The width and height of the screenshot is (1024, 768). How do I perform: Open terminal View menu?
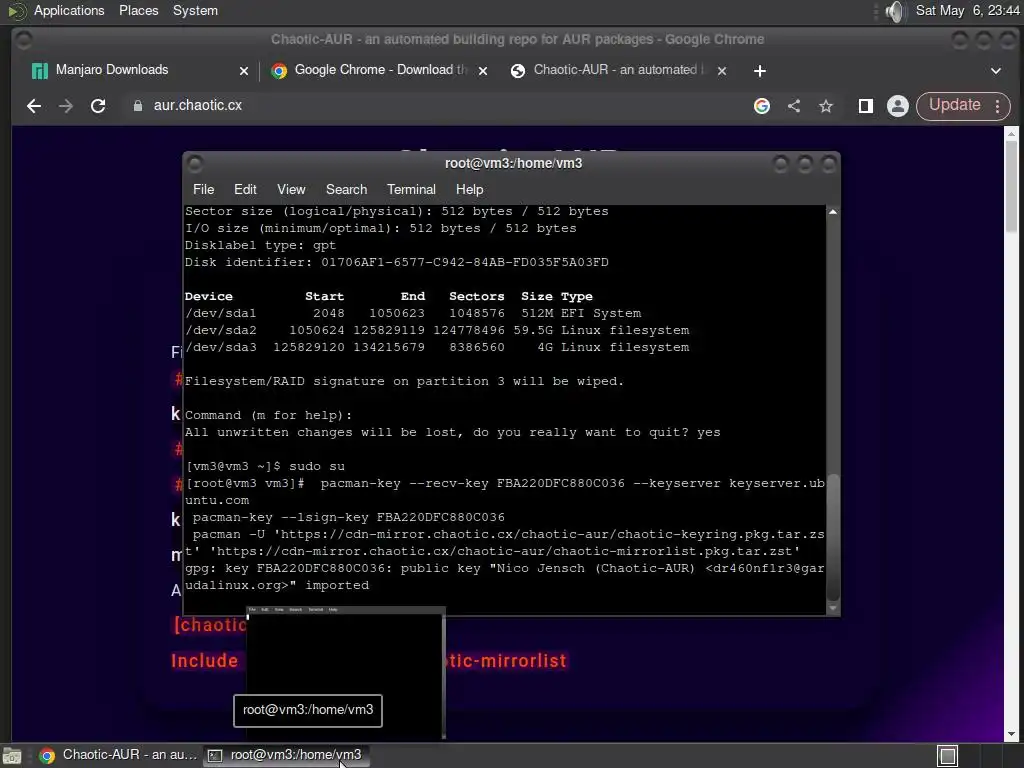pos(291,189)
